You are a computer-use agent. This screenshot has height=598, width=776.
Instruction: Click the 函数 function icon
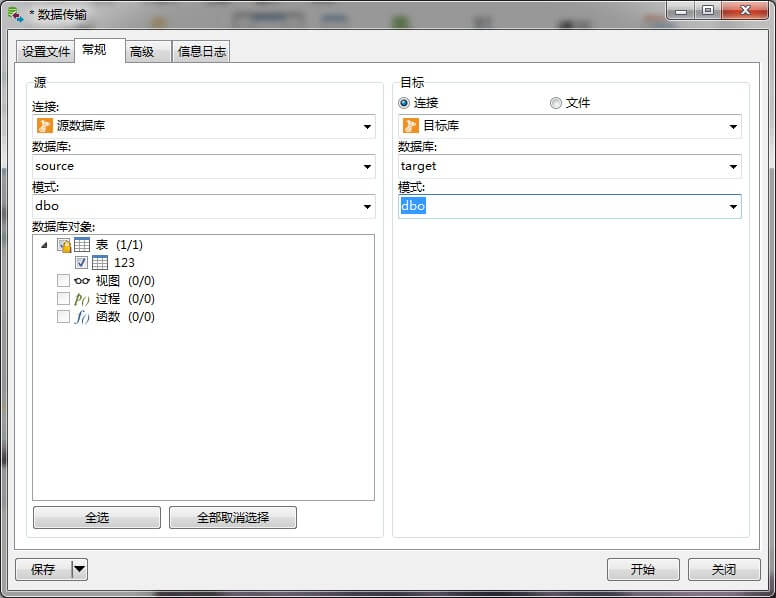(x=82, y=317)
